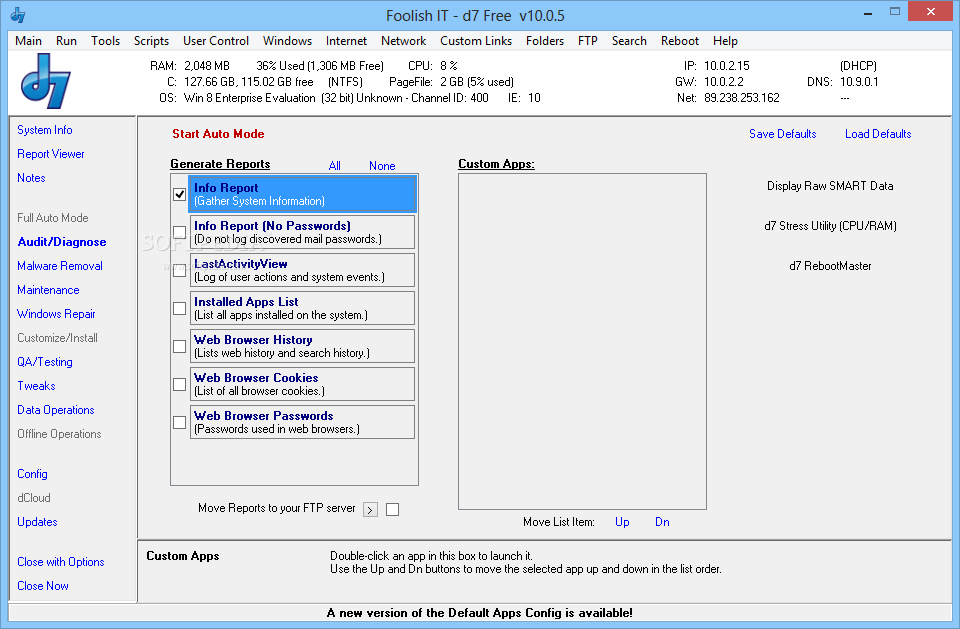Screen dimensions: 960x629
Task: Open the Custom Links menu
Action: point(476,41)
